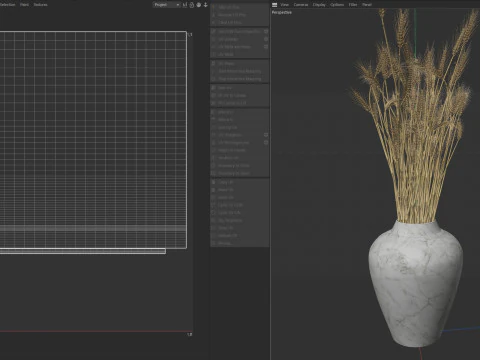
Task: Select the UV Peeler command
Action: tap(240, 63)
